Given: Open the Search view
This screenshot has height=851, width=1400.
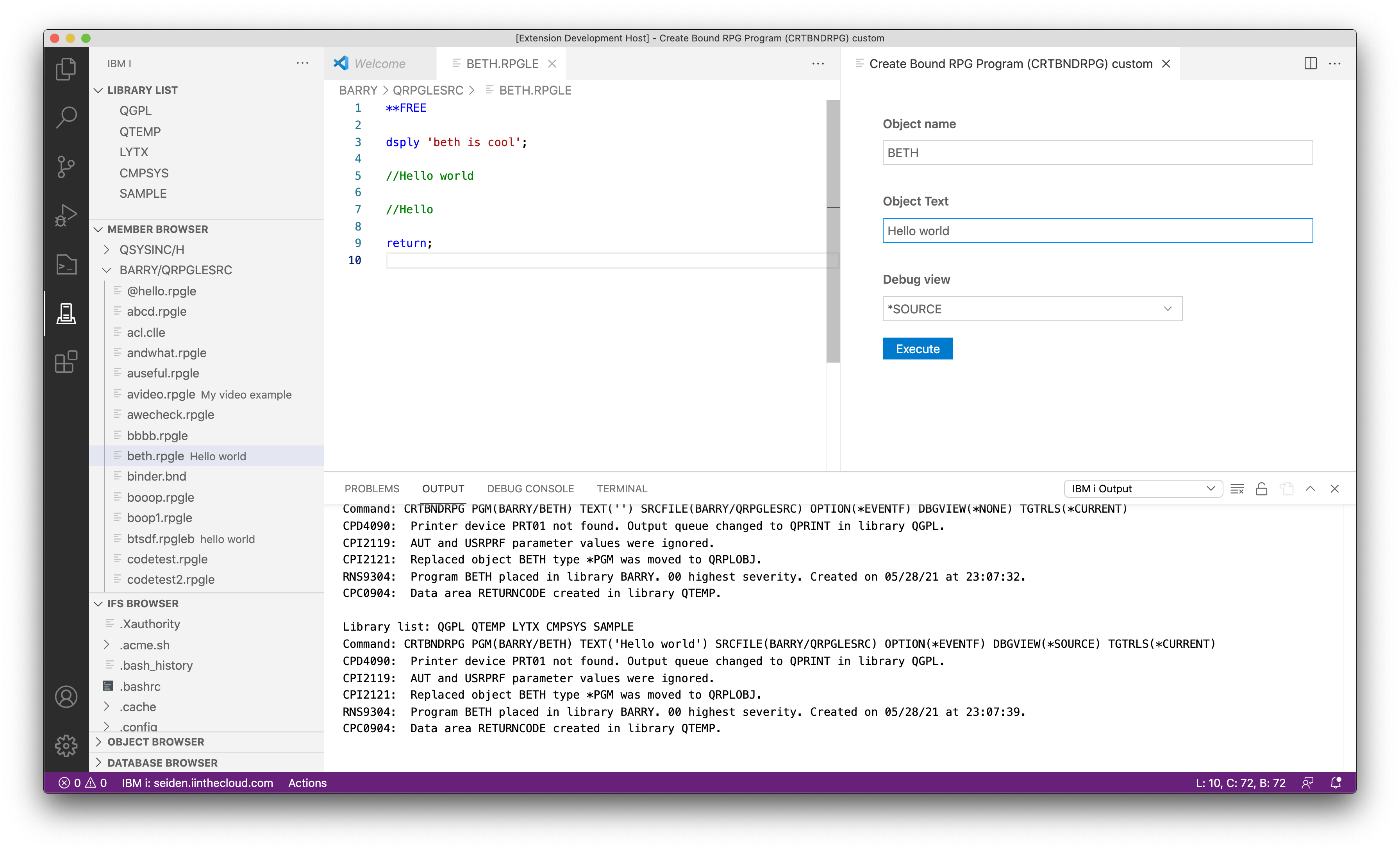Looking at the screenshot, I should [66, 116].
